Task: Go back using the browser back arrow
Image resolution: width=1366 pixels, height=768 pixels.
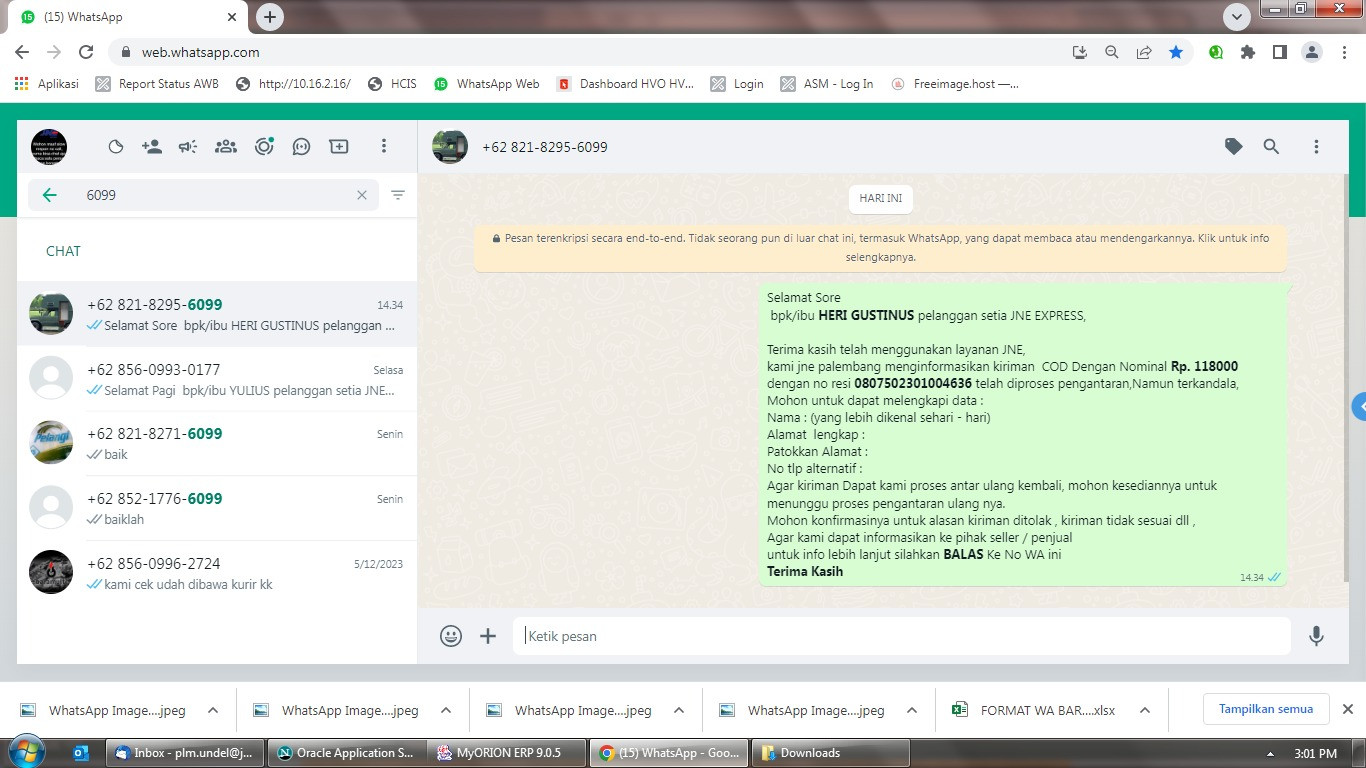Action: coord(22,52)
